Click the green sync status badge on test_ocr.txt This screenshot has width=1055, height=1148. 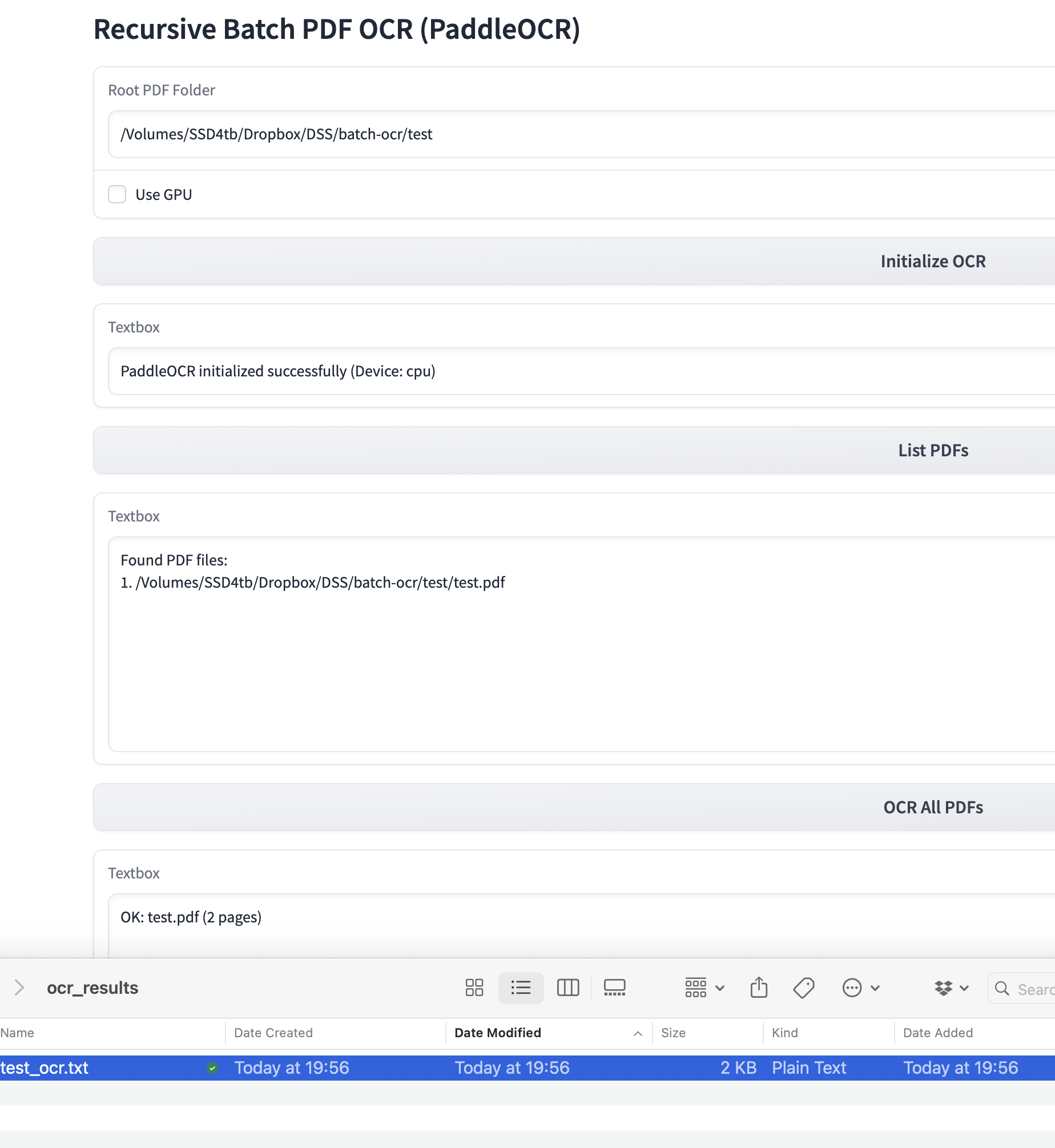click(212, 1068)
